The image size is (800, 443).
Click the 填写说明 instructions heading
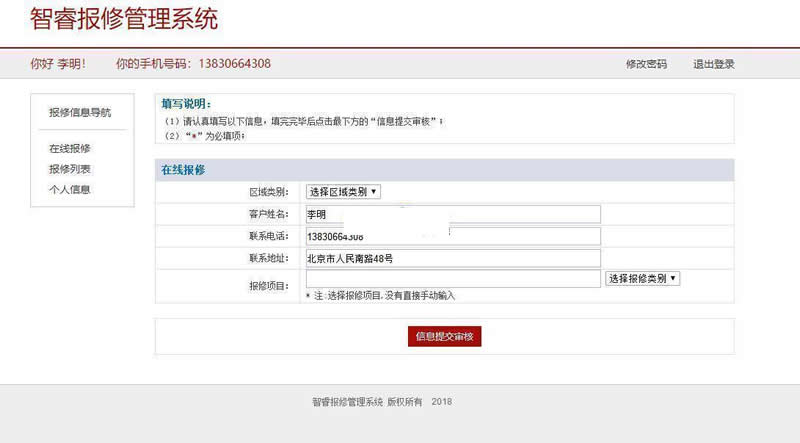coord(186,103)
